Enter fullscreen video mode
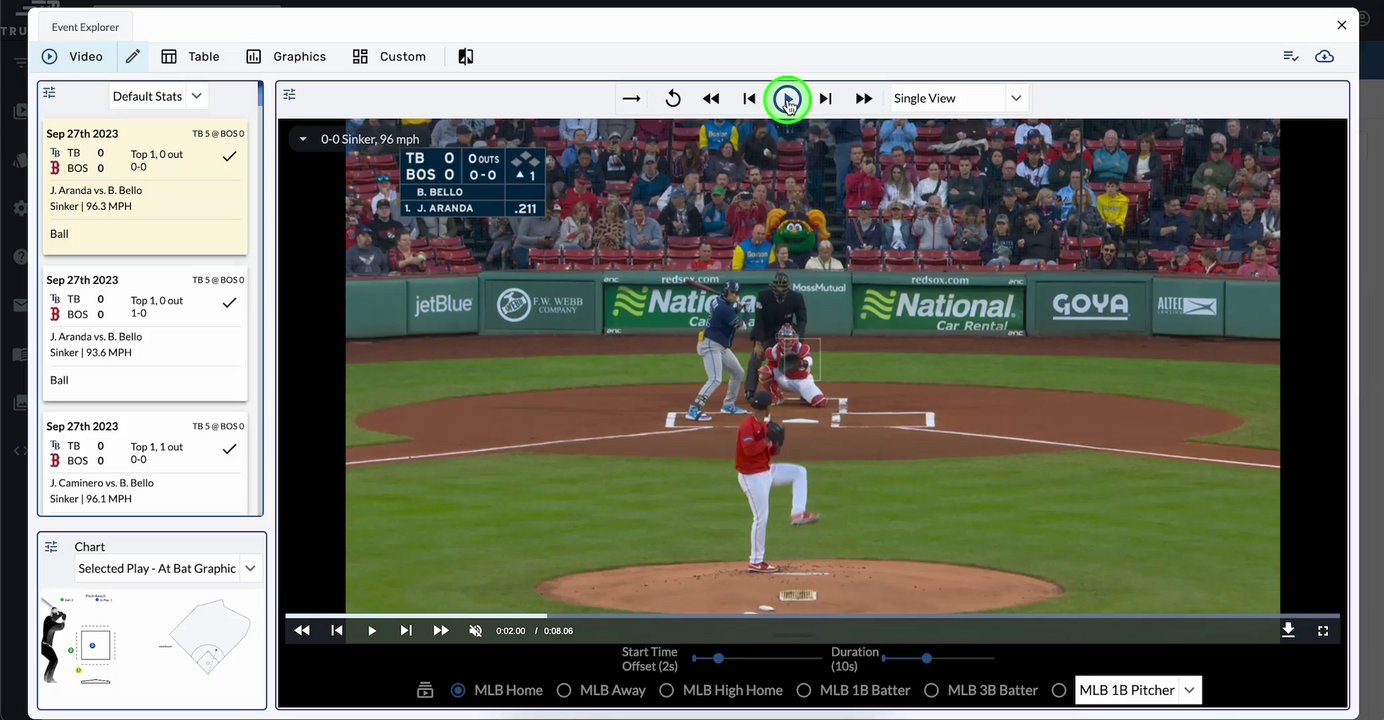The width and height of the screenshot is (1384, 720). point(1323,630)
